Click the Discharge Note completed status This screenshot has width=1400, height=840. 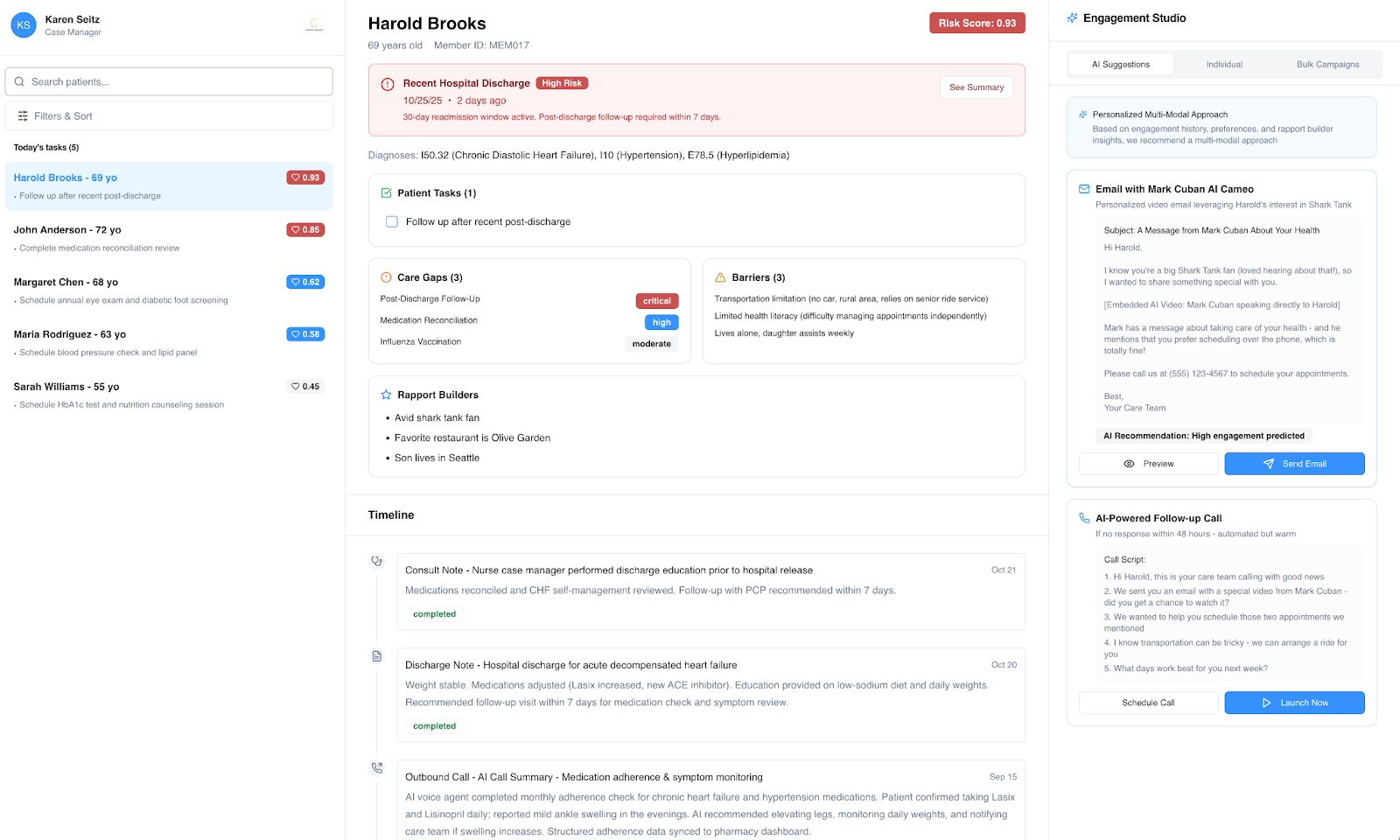pos(435,726)
